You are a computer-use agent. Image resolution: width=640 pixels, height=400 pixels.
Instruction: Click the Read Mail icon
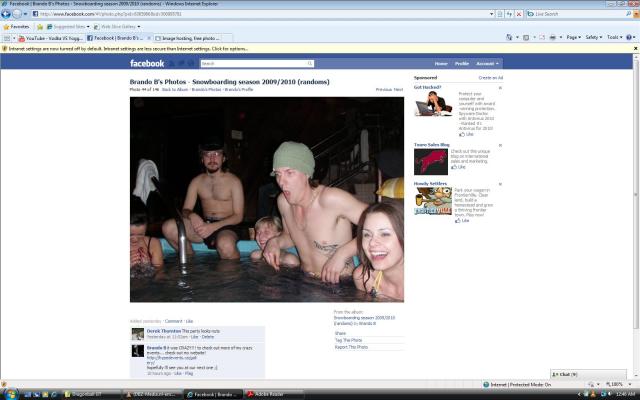coord(542,37)
